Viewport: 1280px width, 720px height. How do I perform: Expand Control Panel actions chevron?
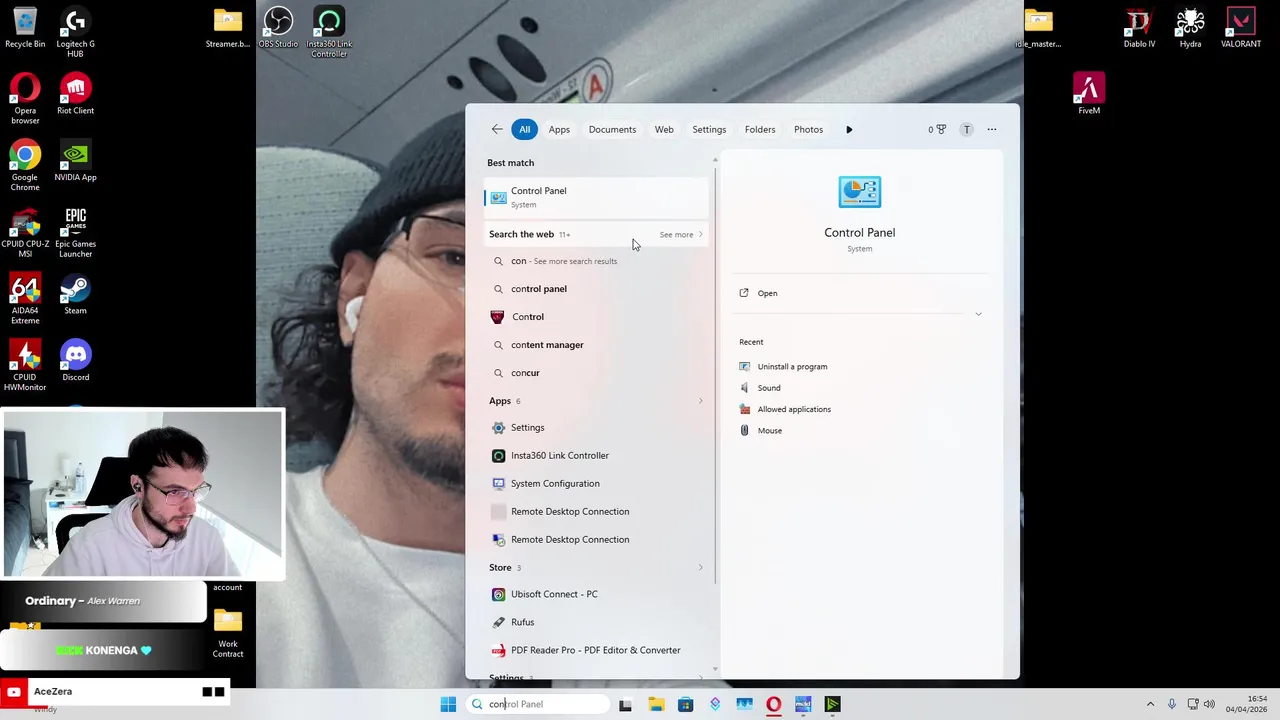click(x=978, y=314)
